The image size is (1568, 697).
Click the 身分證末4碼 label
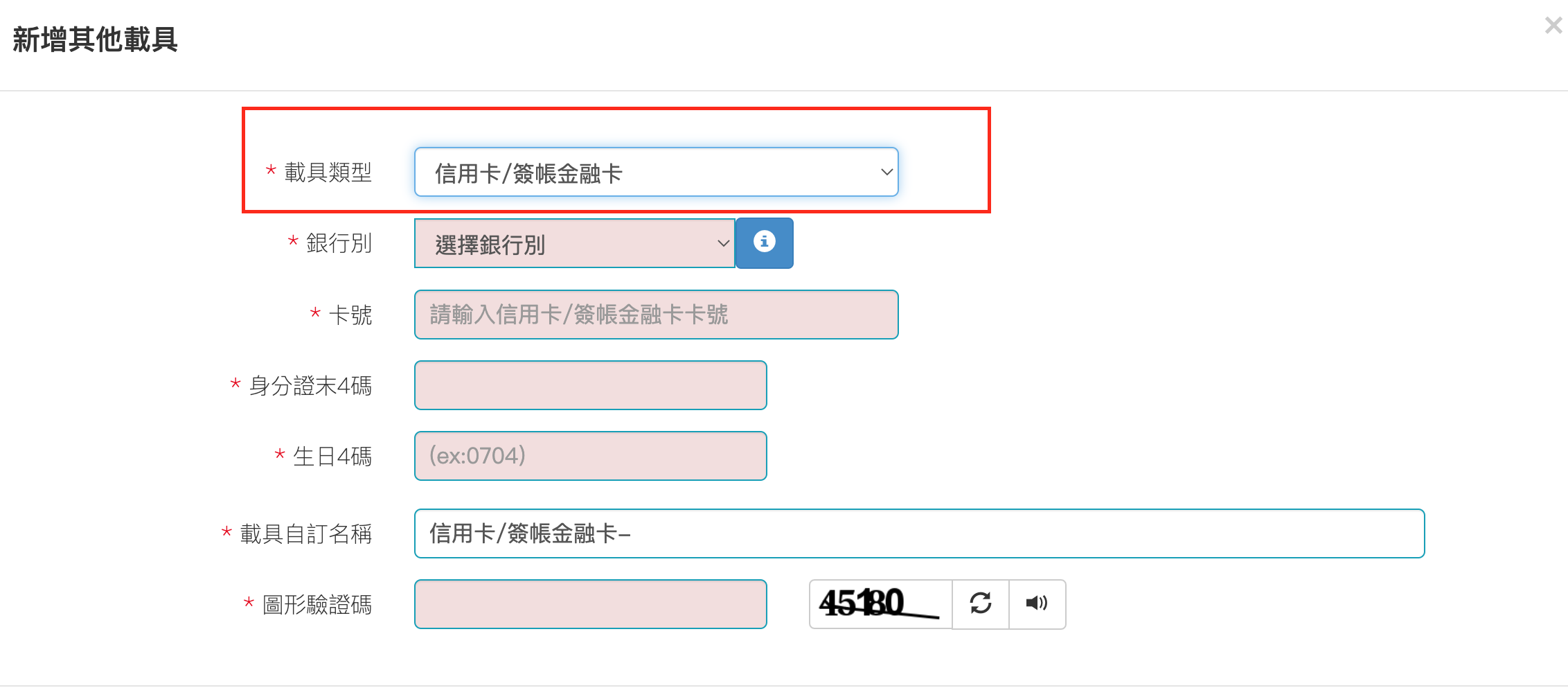(310, 386)
